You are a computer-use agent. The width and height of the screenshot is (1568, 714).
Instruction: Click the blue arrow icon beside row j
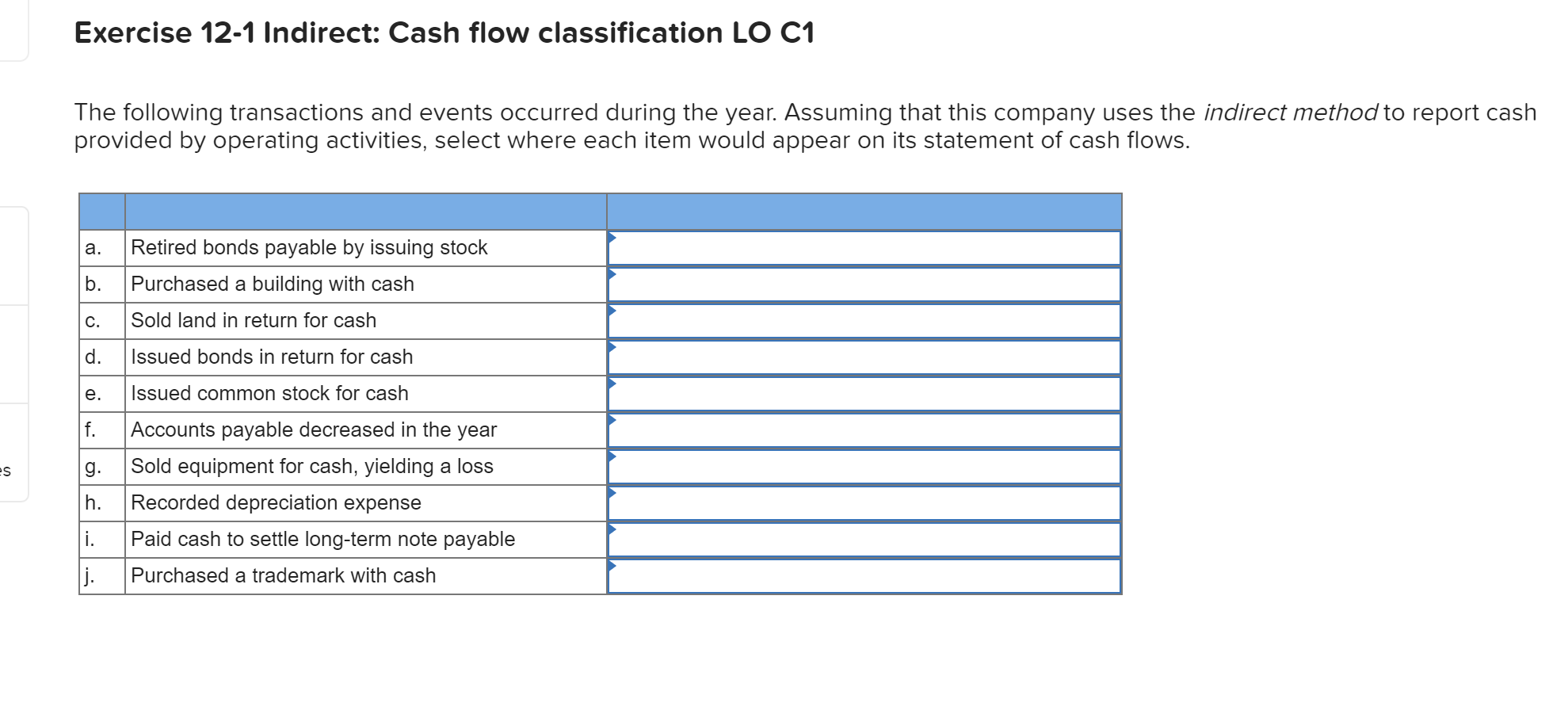coord(612,566)
